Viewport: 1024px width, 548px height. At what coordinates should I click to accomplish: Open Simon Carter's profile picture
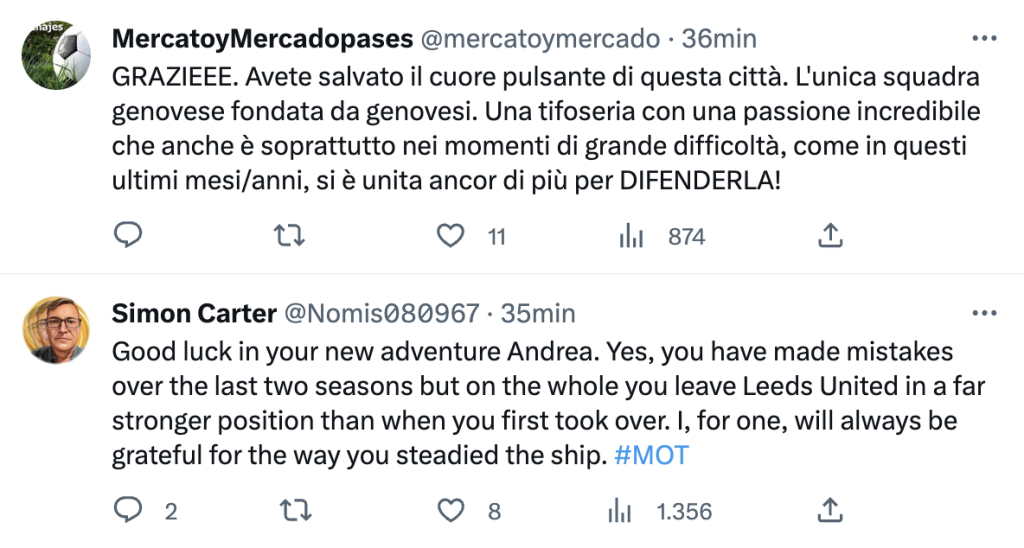point(56,330)
